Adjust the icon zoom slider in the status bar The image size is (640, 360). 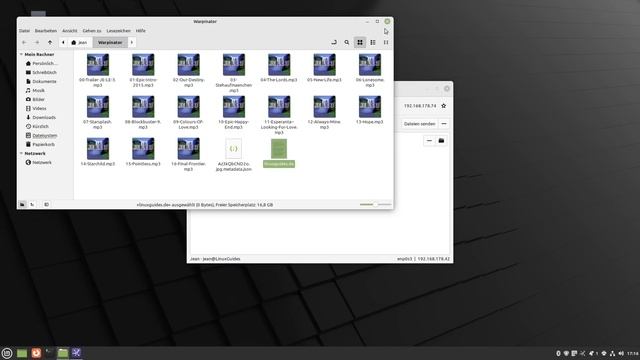(376, 204)
